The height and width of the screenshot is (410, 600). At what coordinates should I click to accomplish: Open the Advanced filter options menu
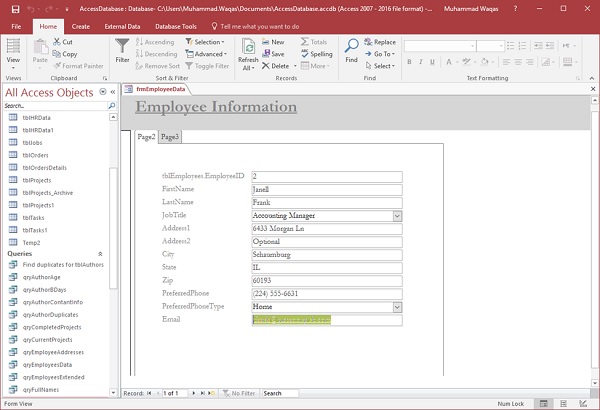point(208,54)
